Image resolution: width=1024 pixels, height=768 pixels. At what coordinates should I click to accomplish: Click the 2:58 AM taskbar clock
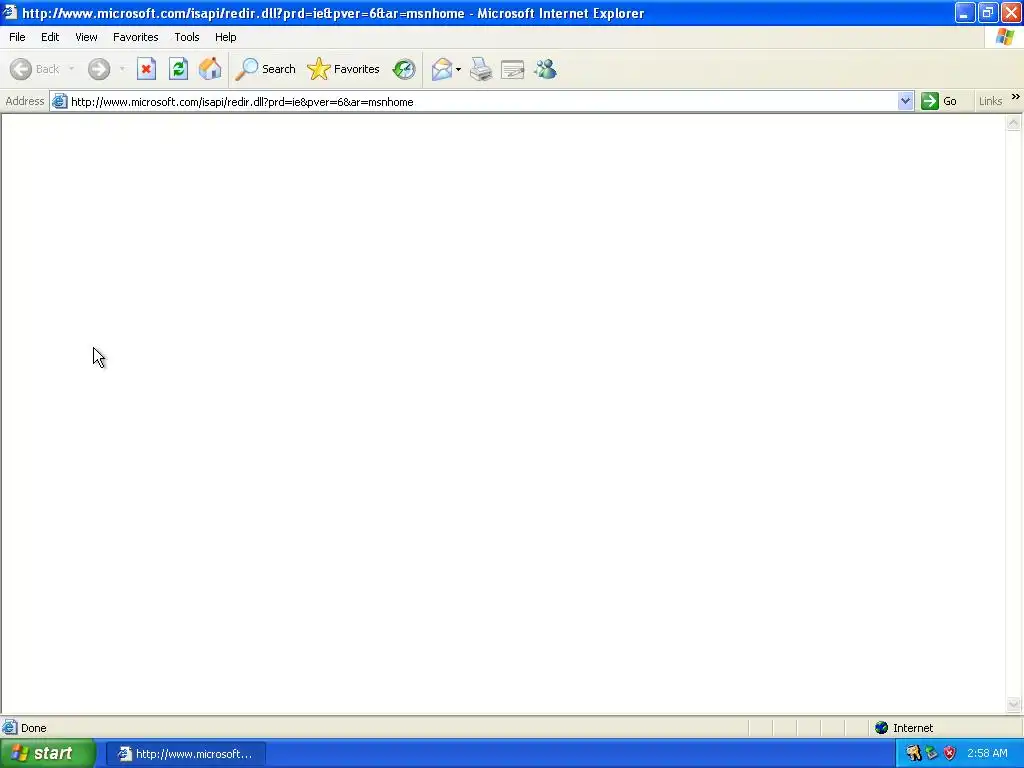click(x=987, y=754)
